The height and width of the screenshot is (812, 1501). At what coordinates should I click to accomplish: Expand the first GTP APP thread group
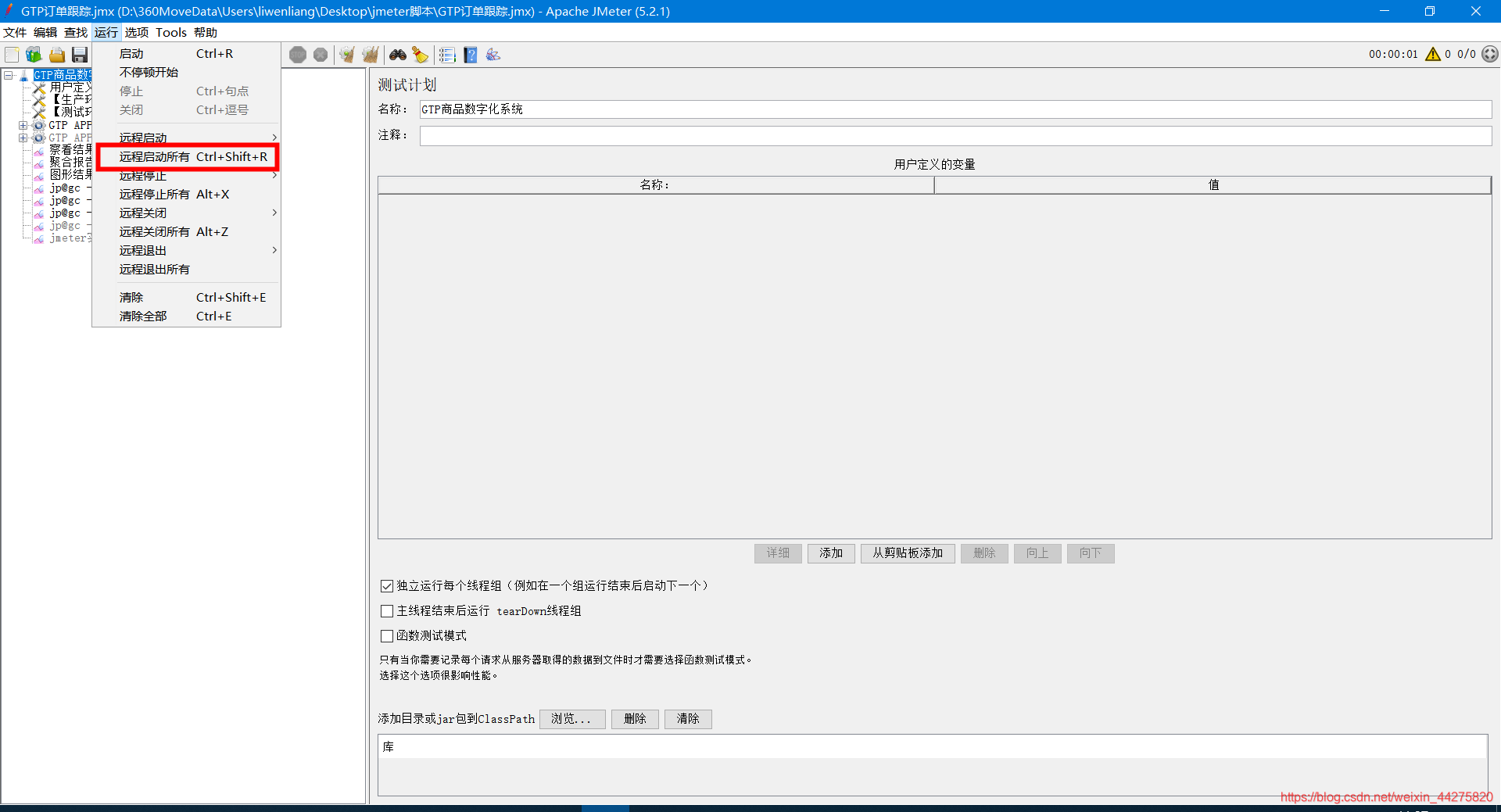pyautogui.click(x=23, y=125)
